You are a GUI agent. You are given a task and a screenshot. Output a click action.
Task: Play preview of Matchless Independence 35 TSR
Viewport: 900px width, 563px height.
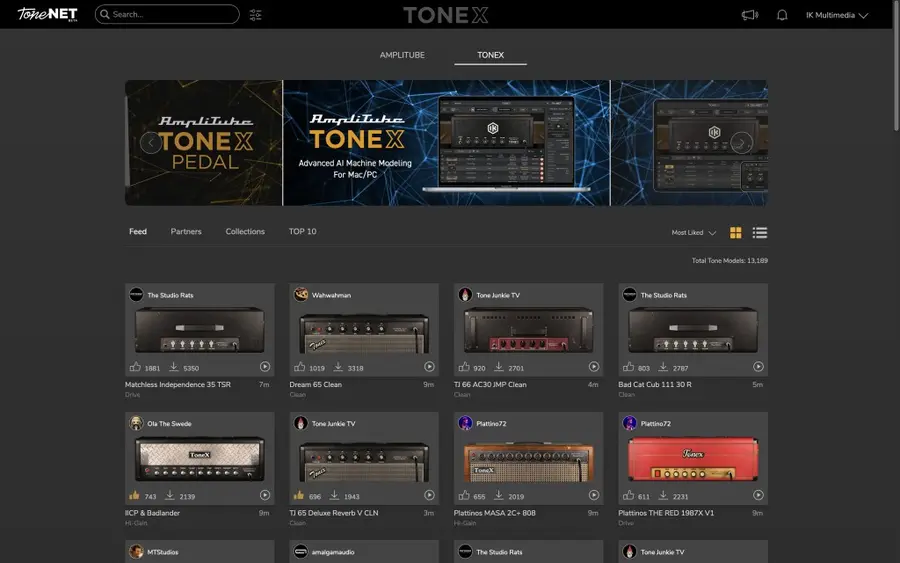[265, 367]
